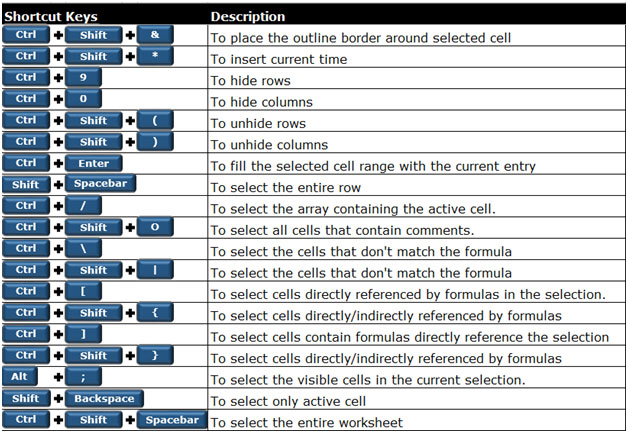Select the 9 key badge
The image size is (628, 433).
coord(83,77)
